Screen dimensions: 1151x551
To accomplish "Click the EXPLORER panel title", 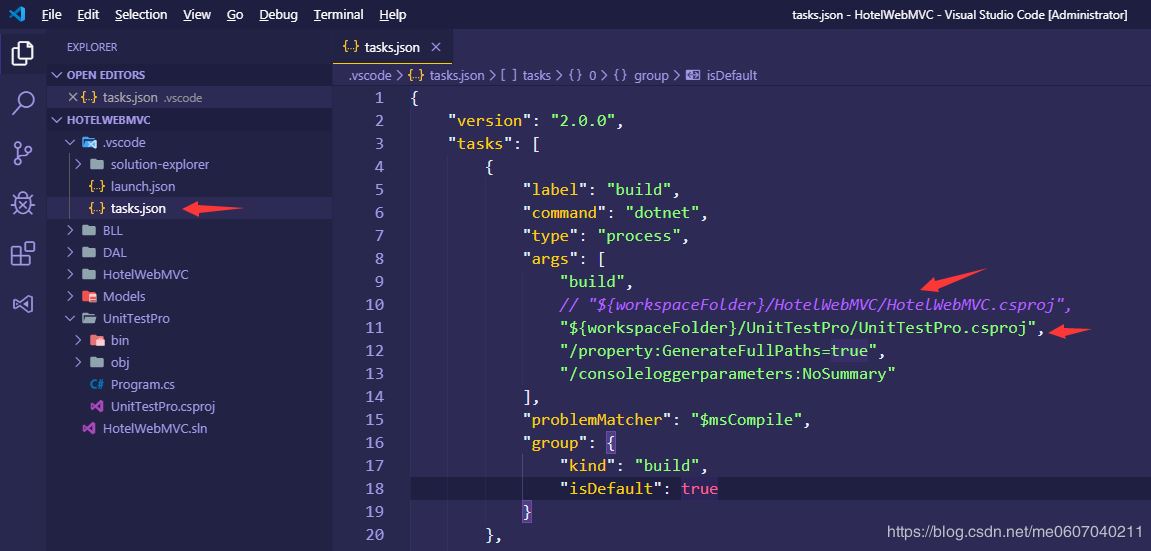I will tap(92, 47).
